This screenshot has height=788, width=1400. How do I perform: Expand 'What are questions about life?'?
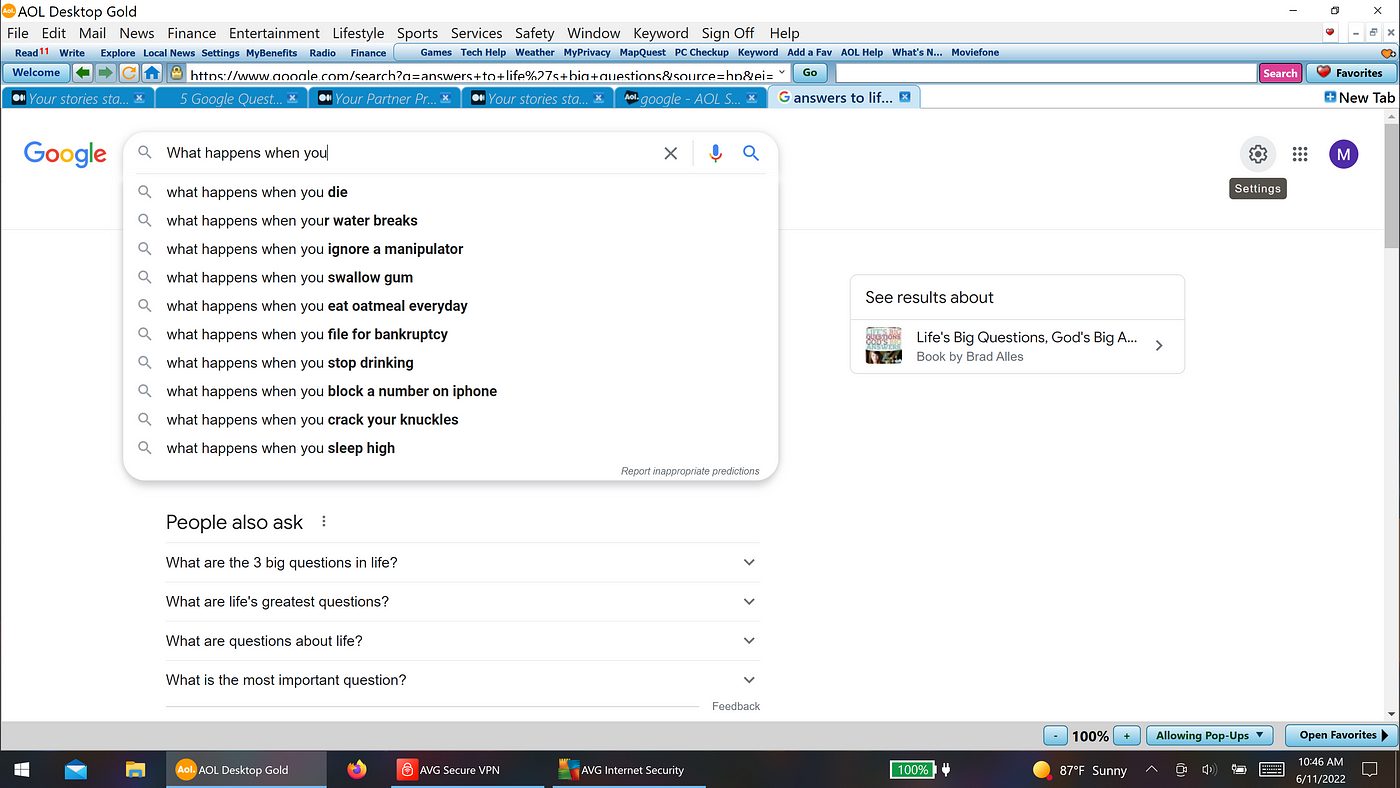[461, 641]
